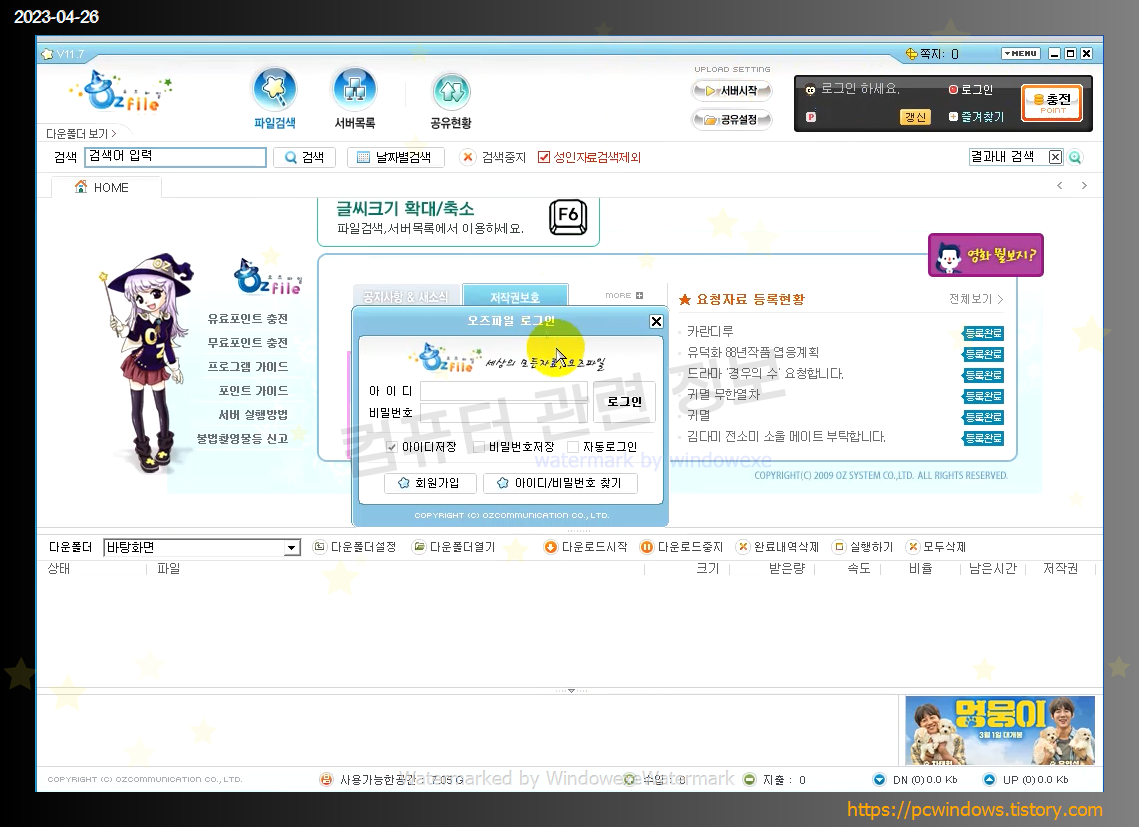The image size is (1139, 827).
Task: Toggle the 아이디저장 checkbox
Action: pos(392,447)
